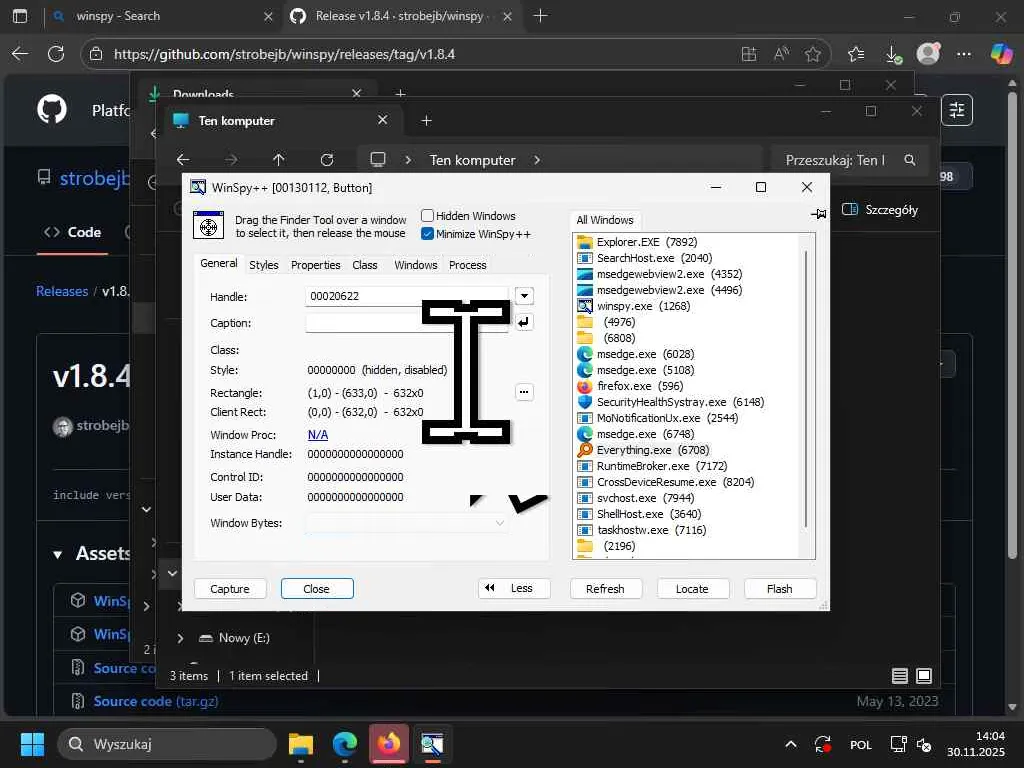The height and width of the screenshot is (768, 1024).
Task: Click Explorer up arrow in Ten komputer window
Action: tap(279, 159)
